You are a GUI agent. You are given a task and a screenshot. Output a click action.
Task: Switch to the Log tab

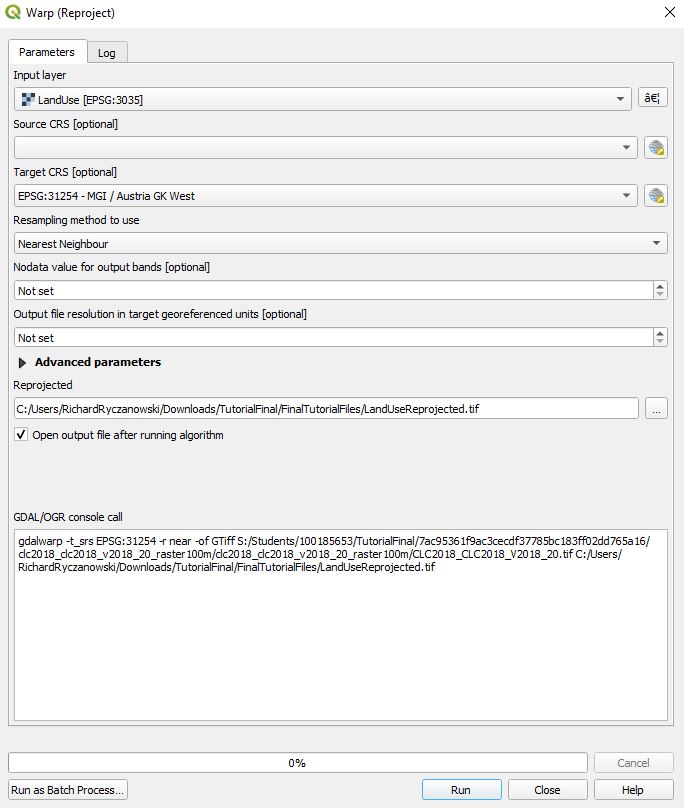(106, 52)
